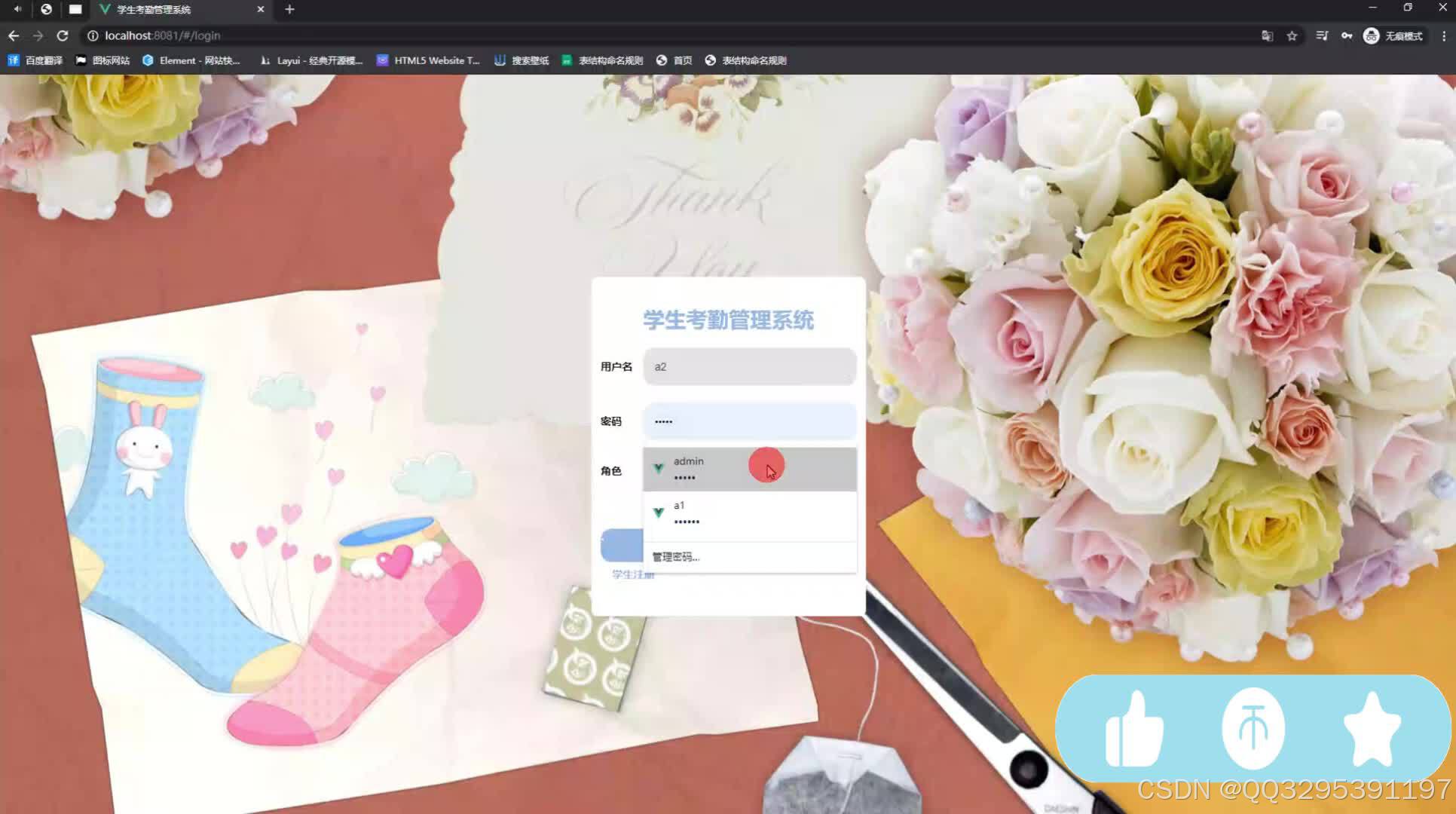Click the muted audio tab icon
The height and width of the screenshot is (814, 1456).
(17, 9)
